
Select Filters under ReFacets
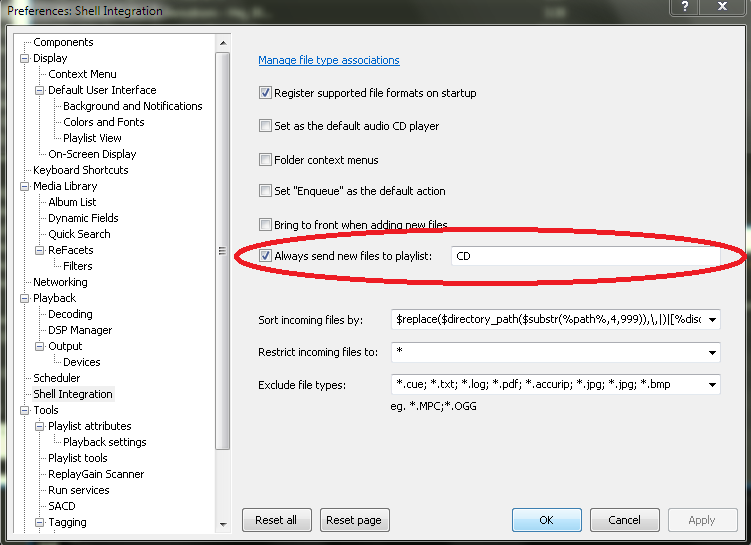click(78, 266)
